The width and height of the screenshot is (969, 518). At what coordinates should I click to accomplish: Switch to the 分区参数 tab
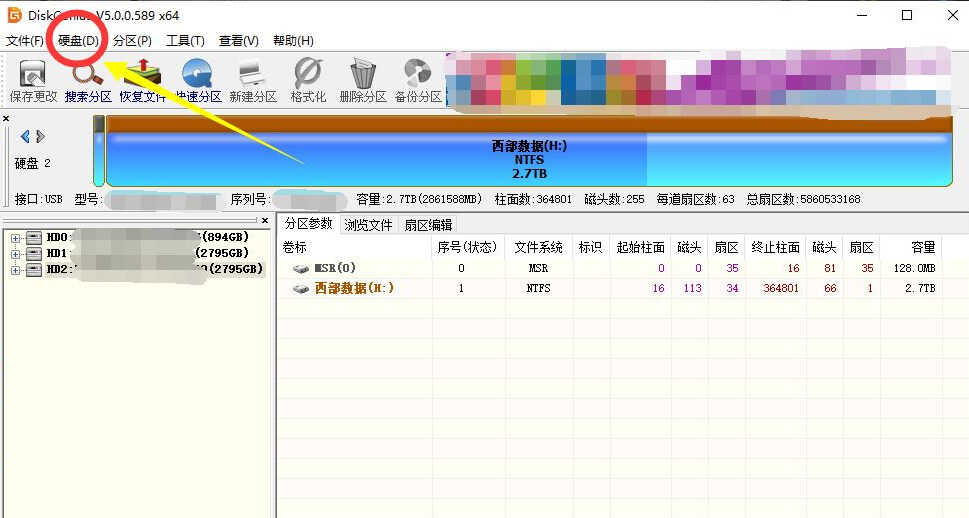point(308,224)
